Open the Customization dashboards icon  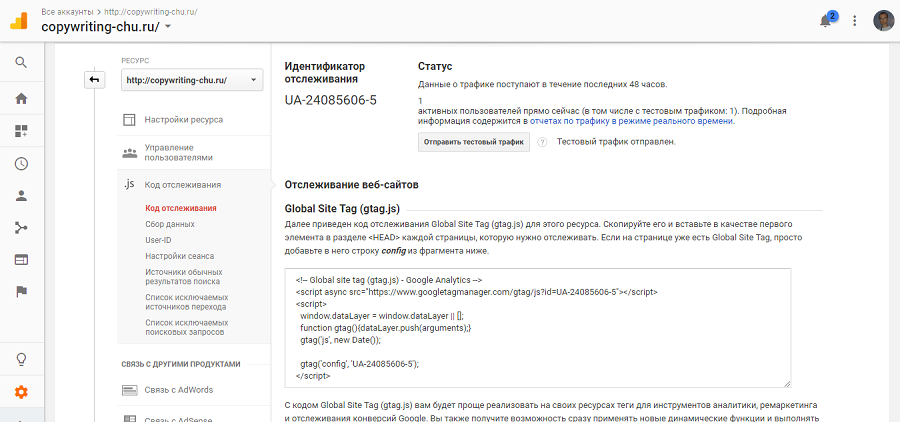click(21, 131)
